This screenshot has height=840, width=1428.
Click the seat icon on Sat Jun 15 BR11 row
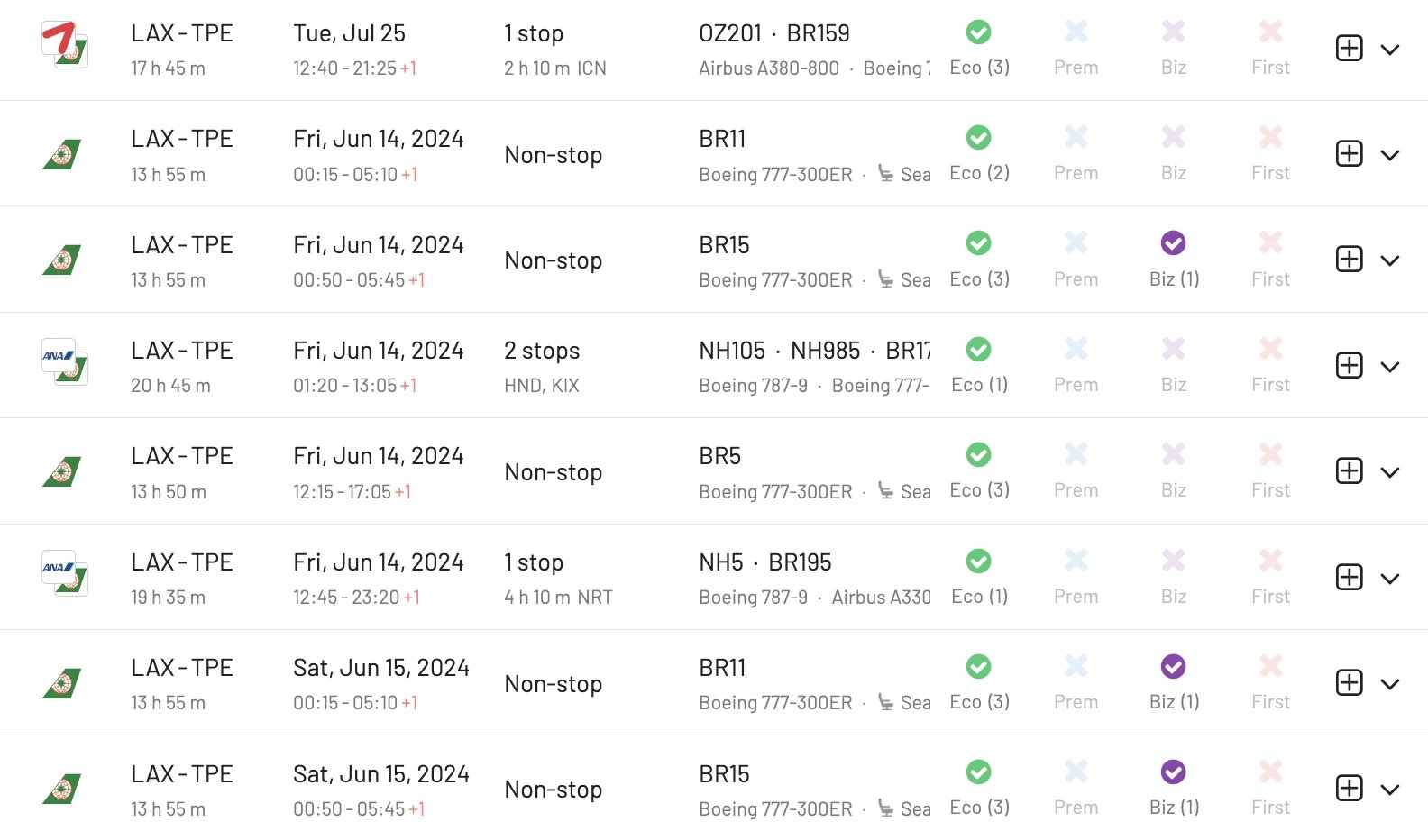886,702
